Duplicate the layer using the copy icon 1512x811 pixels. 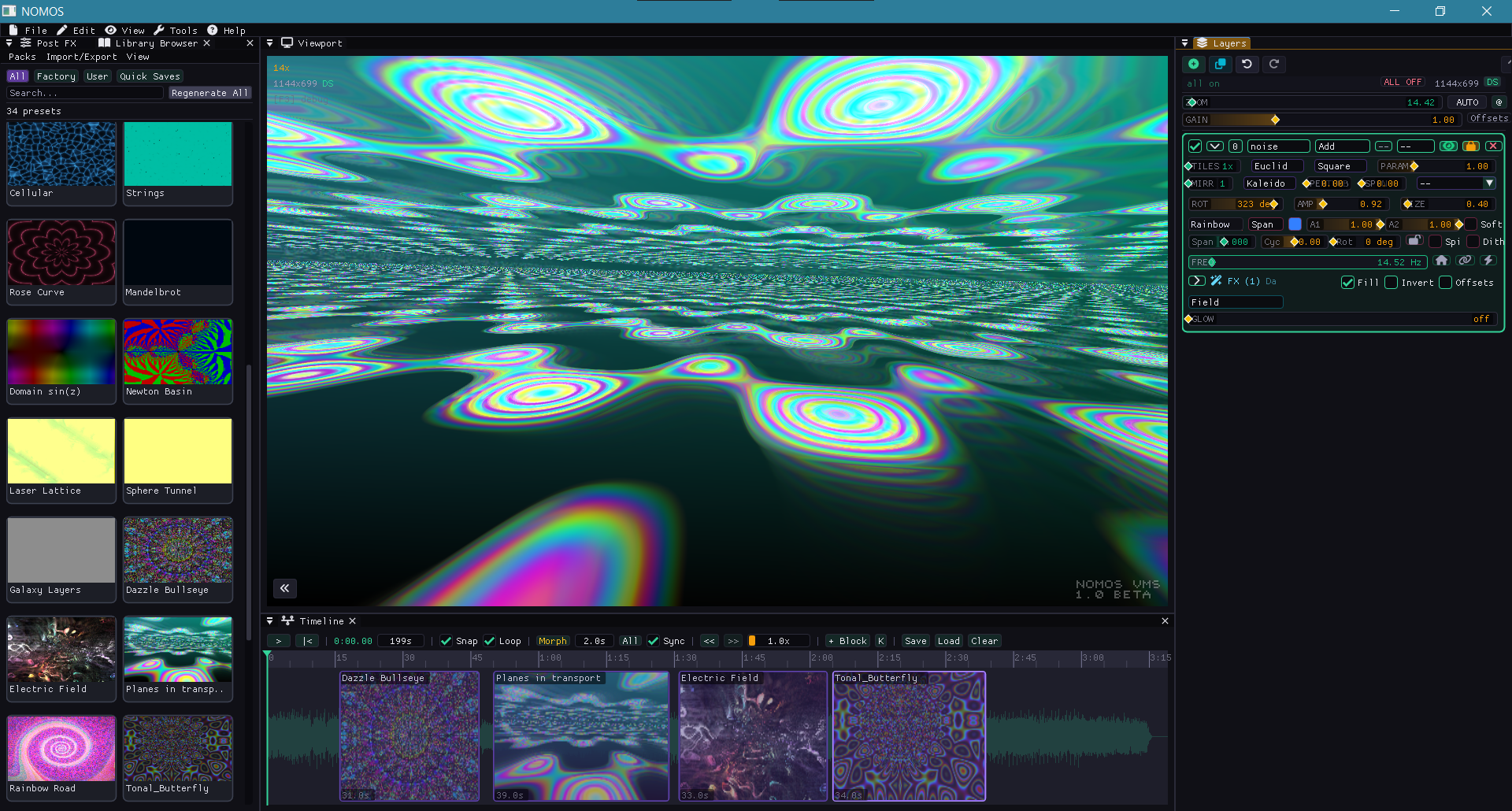click(x=1221, y=64)
